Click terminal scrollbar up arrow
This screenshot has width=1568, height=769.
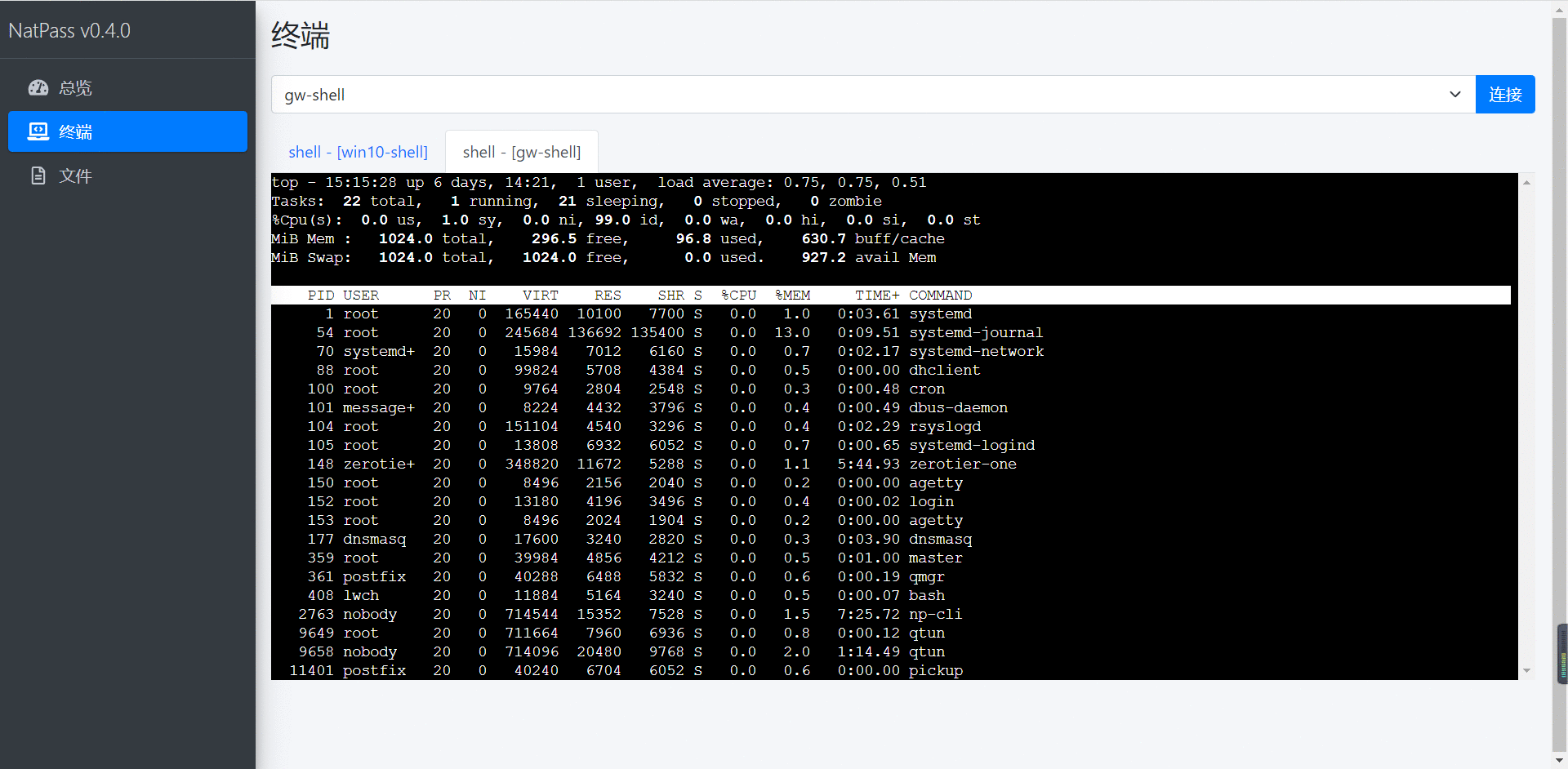tap(1526, 182)
